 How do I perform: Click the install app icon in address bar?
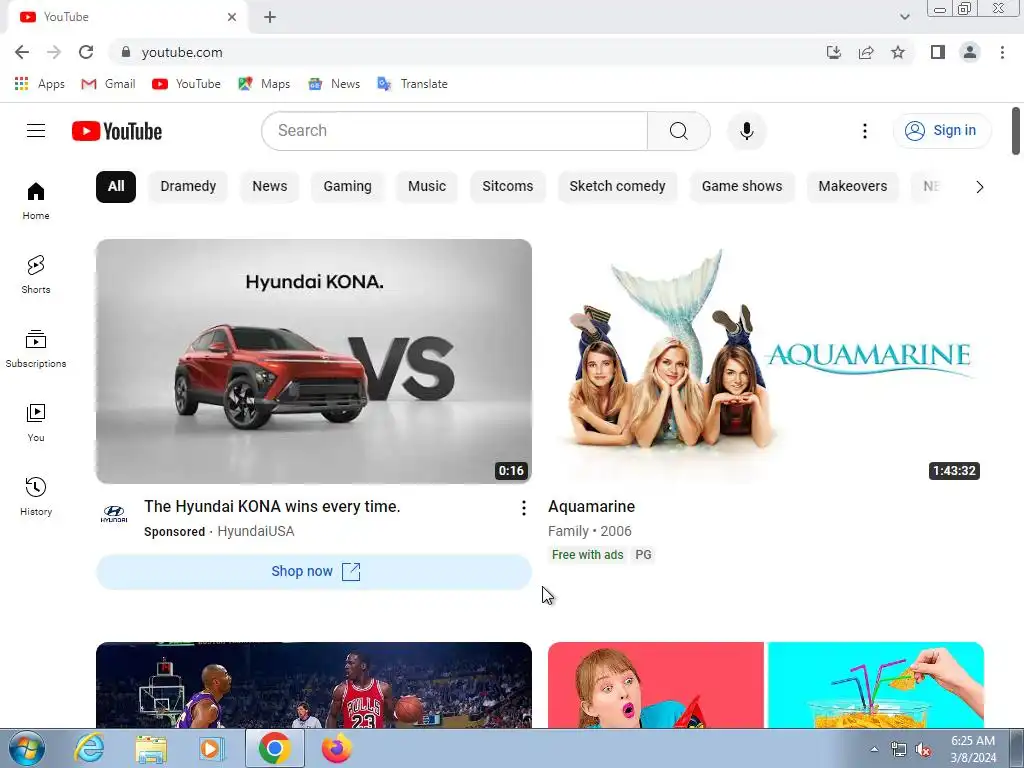click(x=833, y=52)
